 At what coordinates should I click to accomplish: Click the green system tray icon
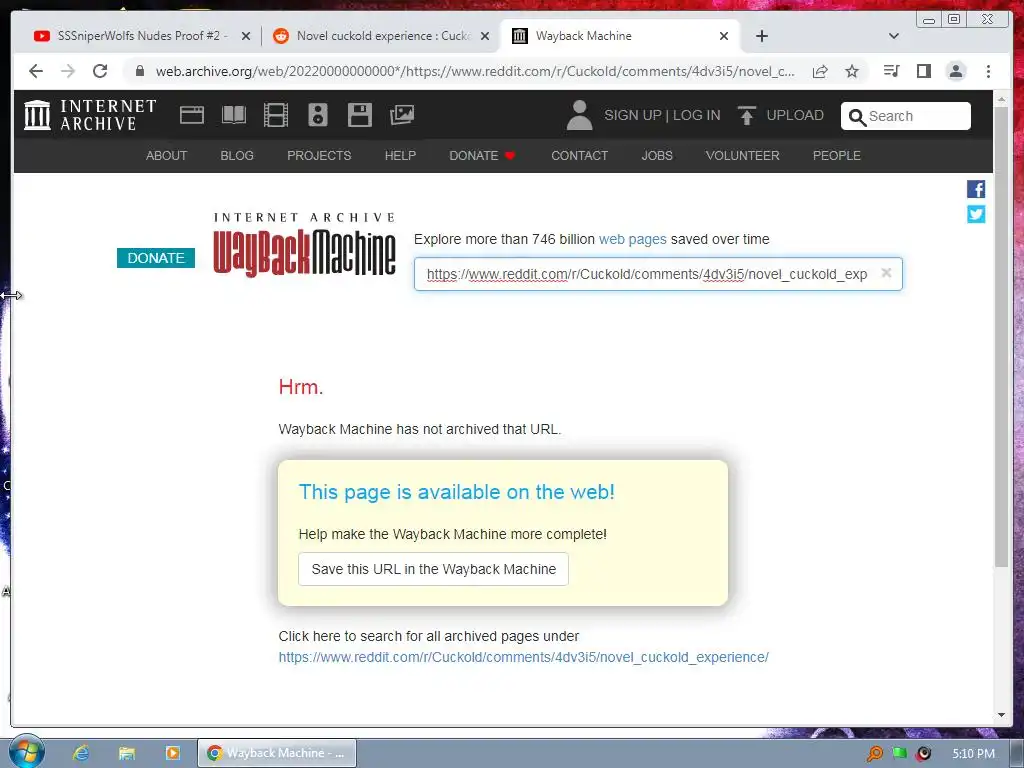[x=899, y=753]
